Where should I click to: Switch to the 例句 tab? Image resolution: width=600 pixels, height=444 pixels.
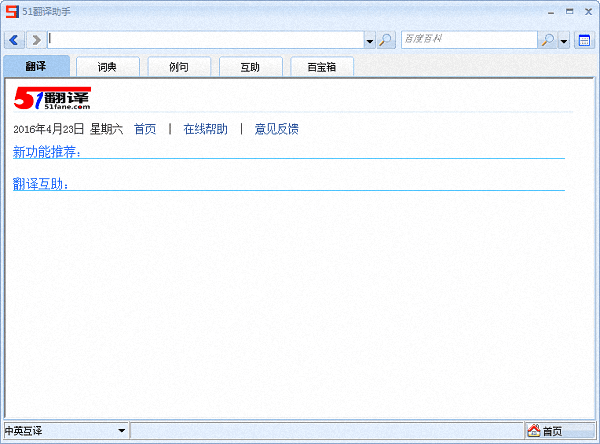[x=178, y=67]
